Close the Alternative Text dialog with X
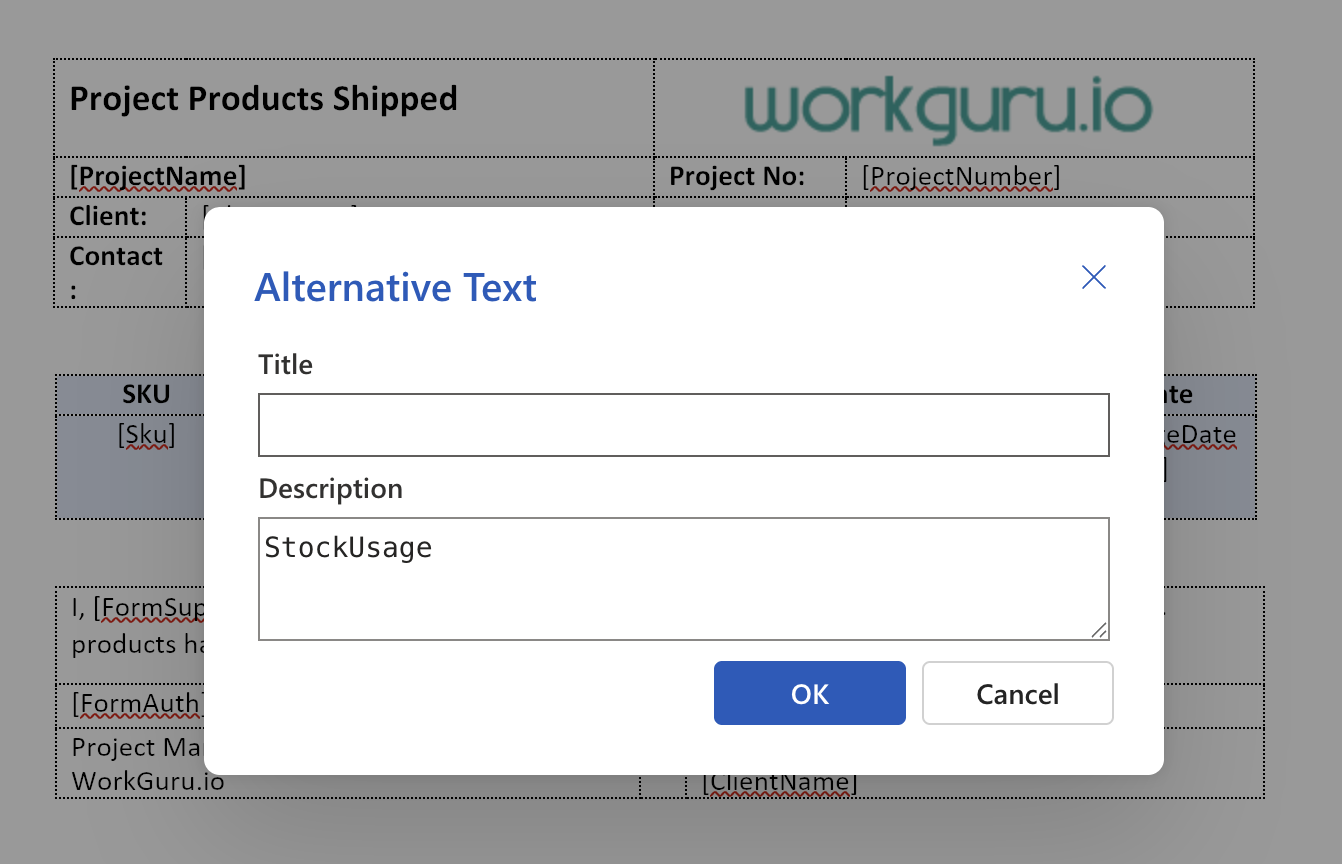Image resolution: width=1342 pixels, height=864 pixels. [1094, 277]
